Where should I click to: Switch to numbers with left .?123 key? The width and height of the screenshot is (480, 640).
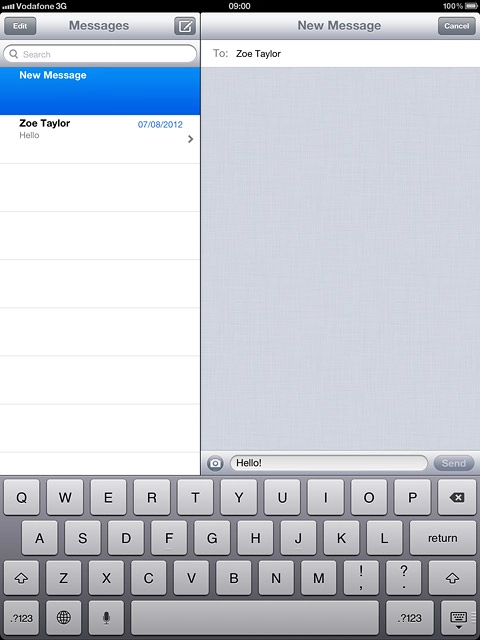pyautogui.click(x=21, y=618)
